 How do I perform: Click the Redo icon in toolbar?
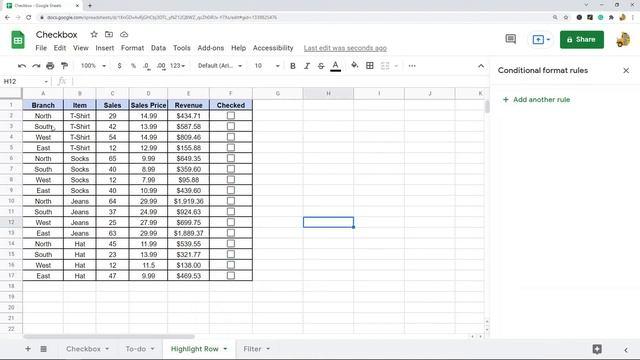(x=36, y=66)
